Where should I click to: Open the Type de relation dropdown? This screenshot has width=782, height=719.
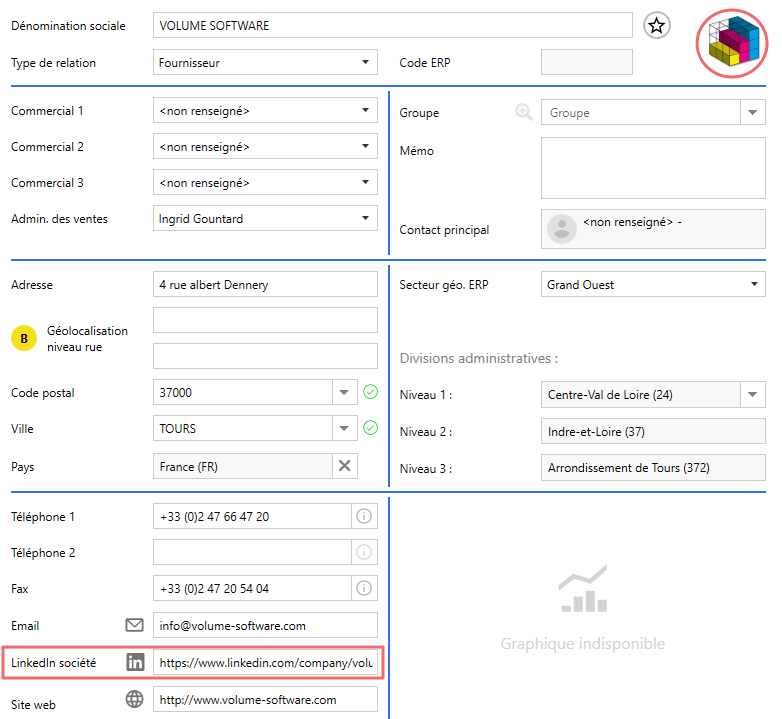[x=265, y=62]
